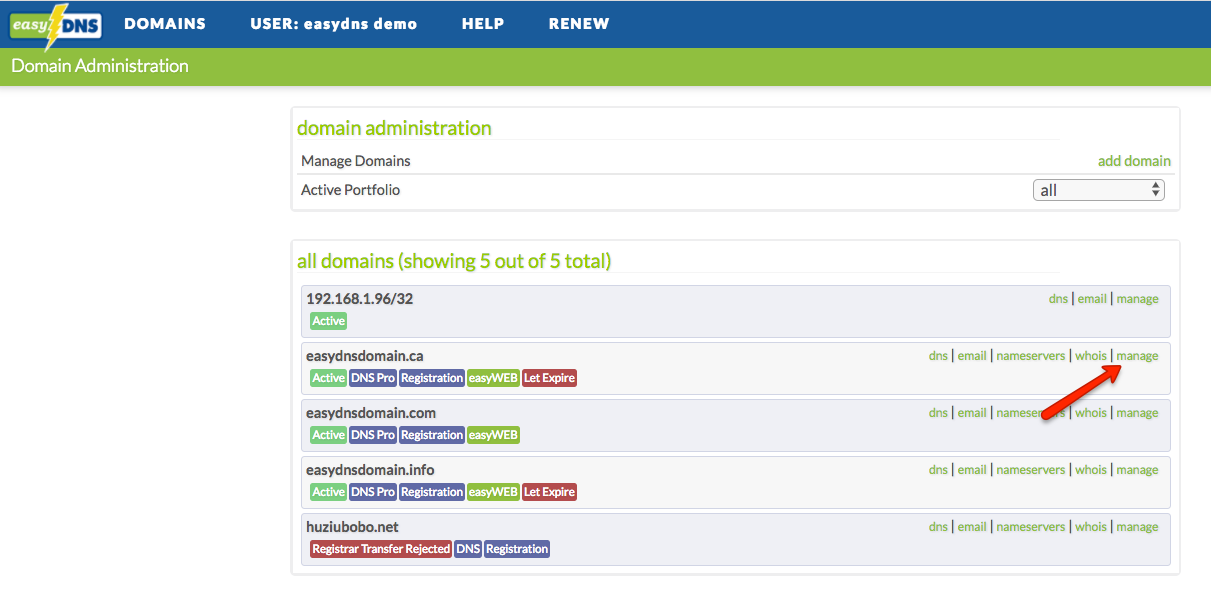Expand the Active Portfolio dropdown

pyautogui.click(x=1099, y=190)
